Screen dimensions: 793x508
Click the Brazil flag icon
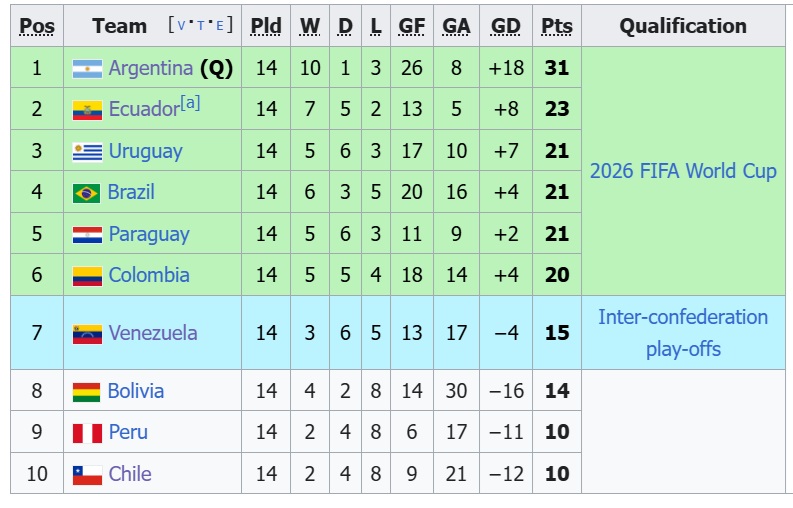pyautogui.click(x=86, y=193)
